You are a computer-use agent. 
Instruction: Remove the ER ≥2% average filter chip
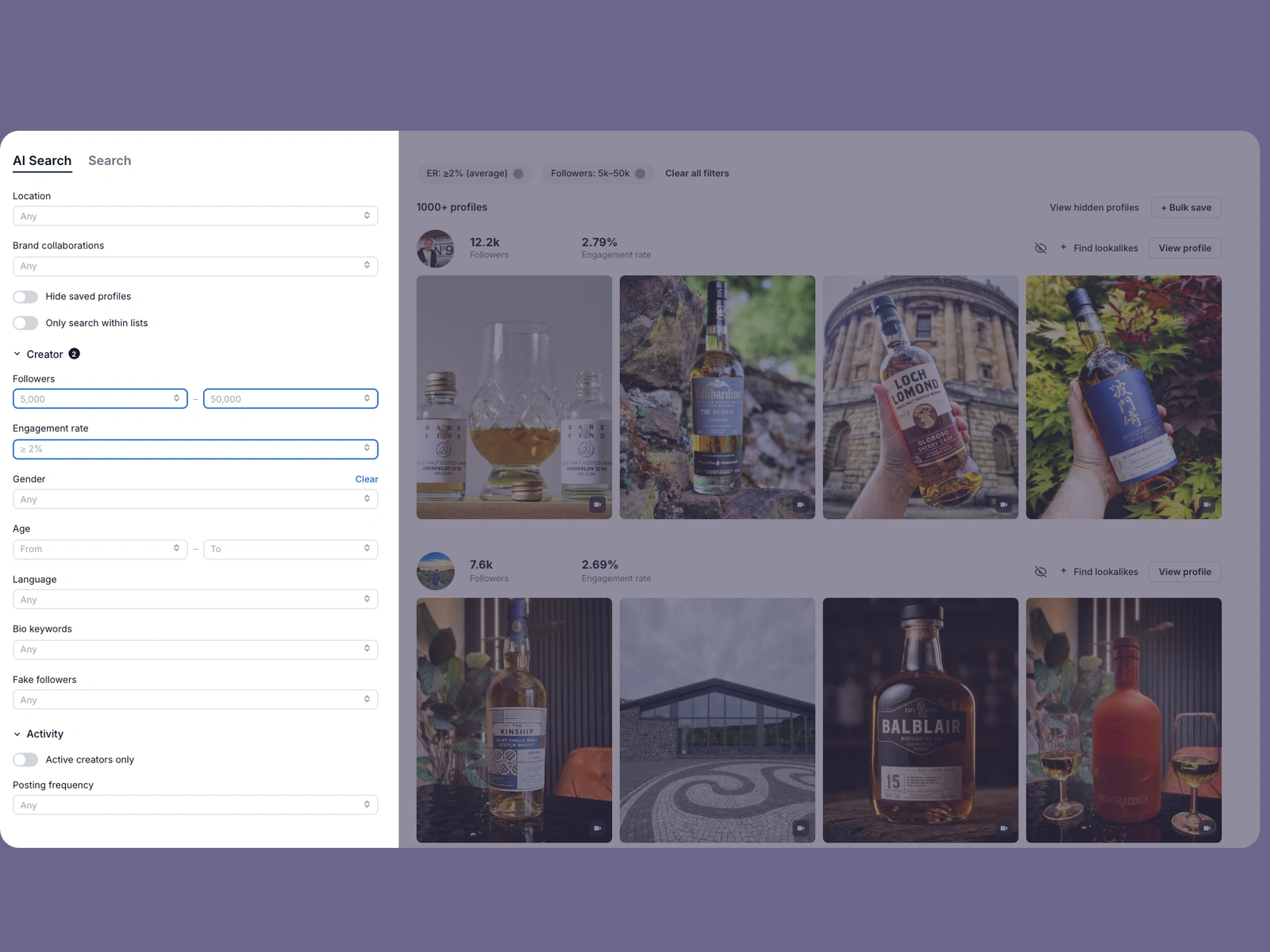(518, 174)
